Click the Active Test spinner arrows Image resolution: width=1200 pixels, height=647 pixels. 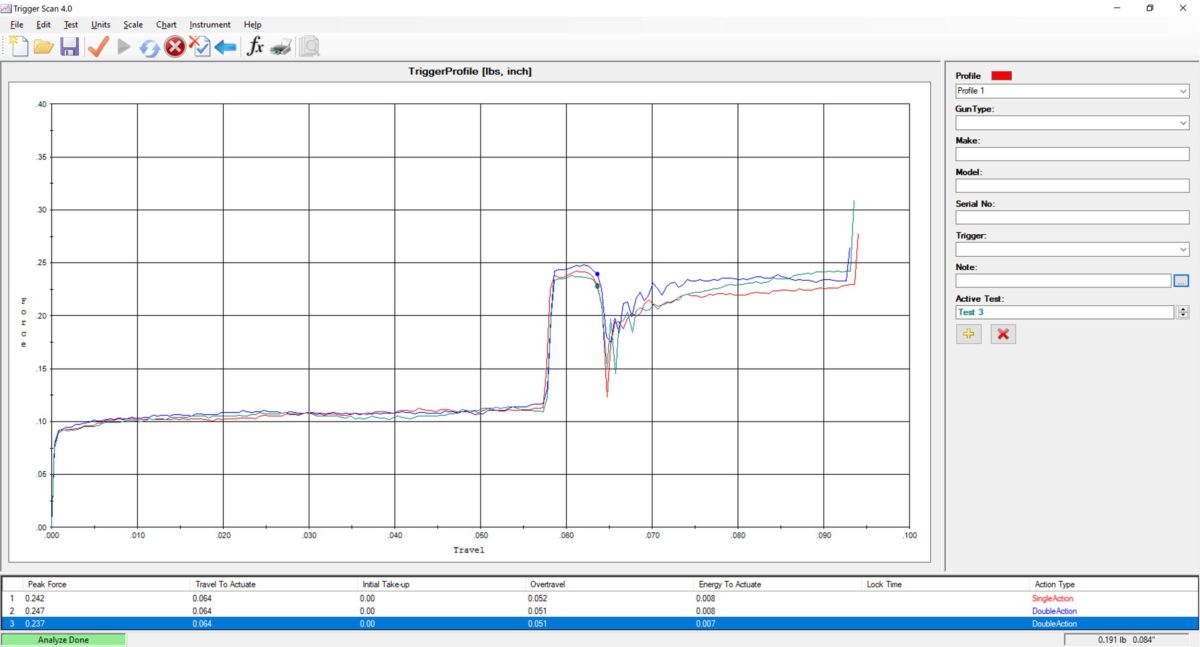(x=1184, y=312)
